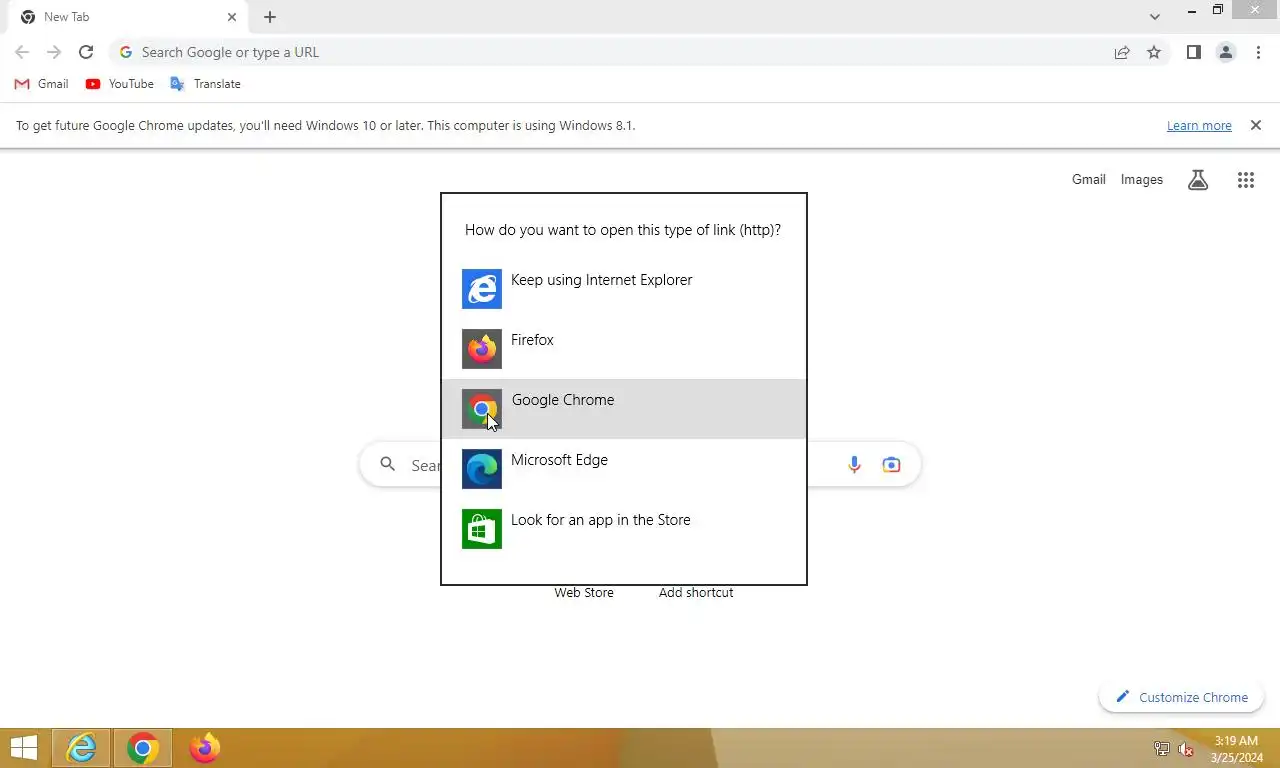
Task: Select Microsoft Edge in the dialog
Action: tap(623, 469)
